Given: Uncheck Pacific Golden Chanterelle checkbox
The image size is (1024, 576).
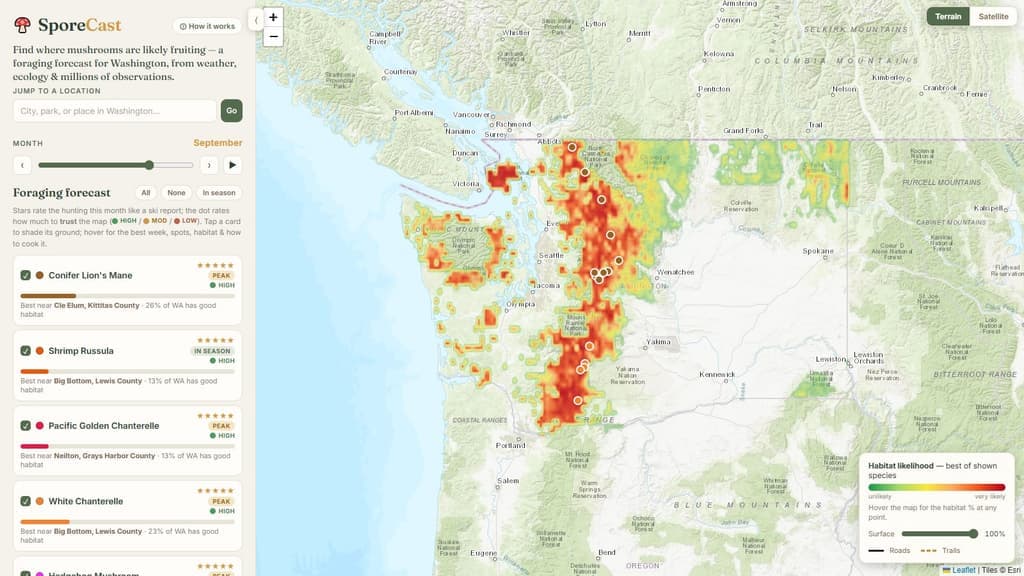Looking at the screenshot, I should pos(25,426).
